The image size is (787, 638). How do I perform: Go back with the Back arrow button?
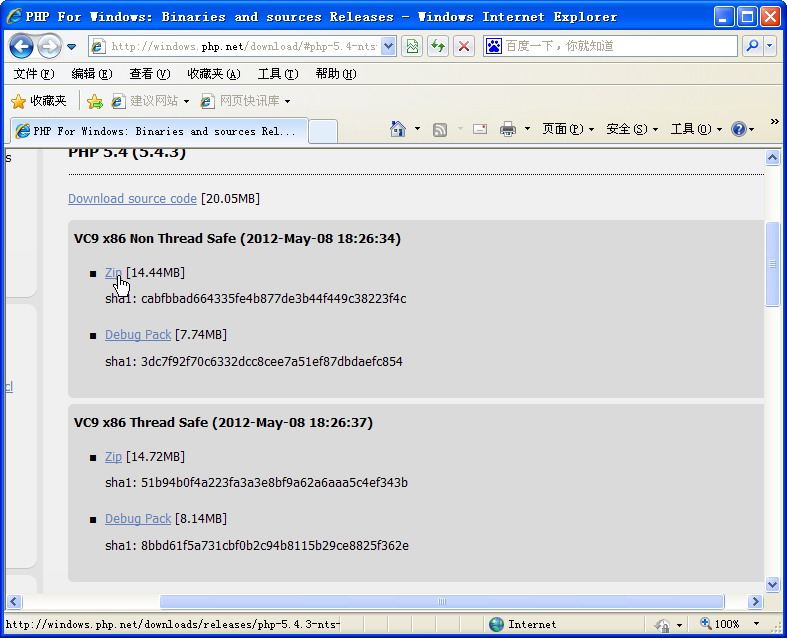22,47
